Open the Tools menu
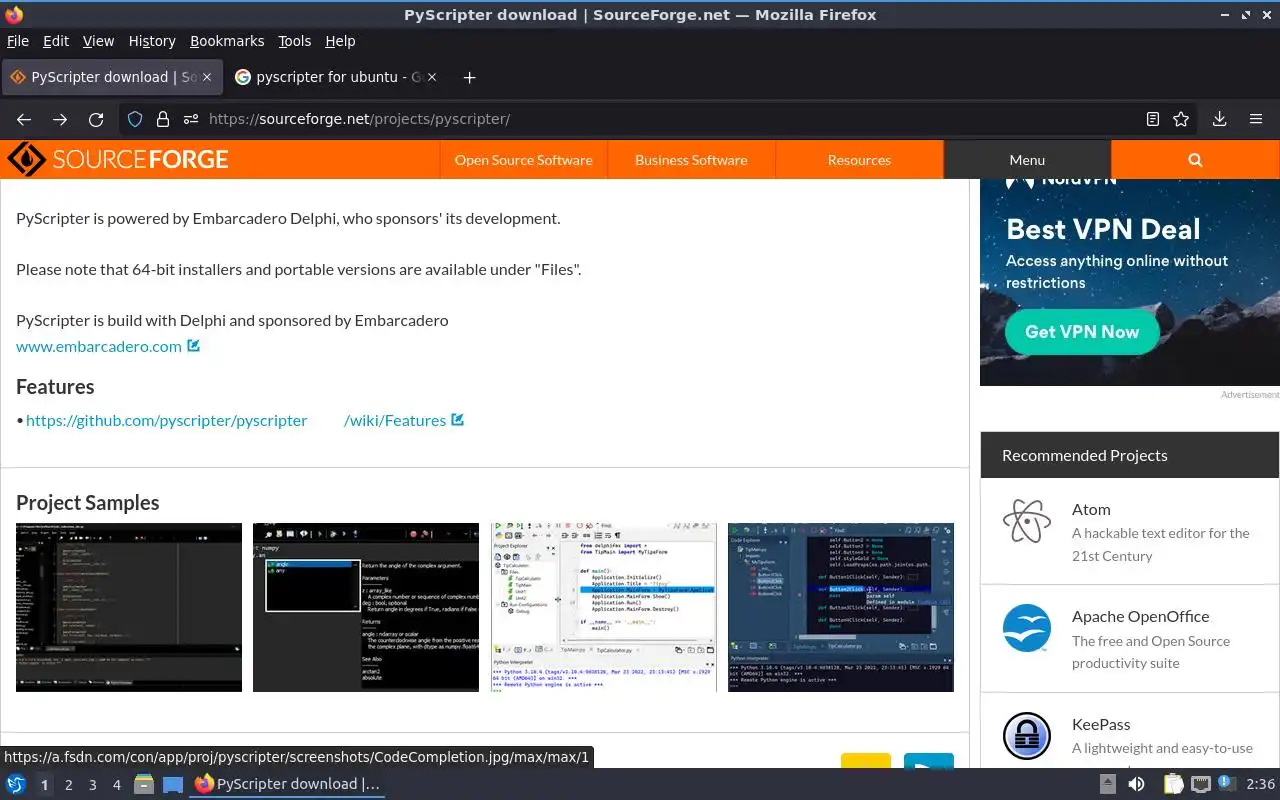1280x800 pixels. 295,41
